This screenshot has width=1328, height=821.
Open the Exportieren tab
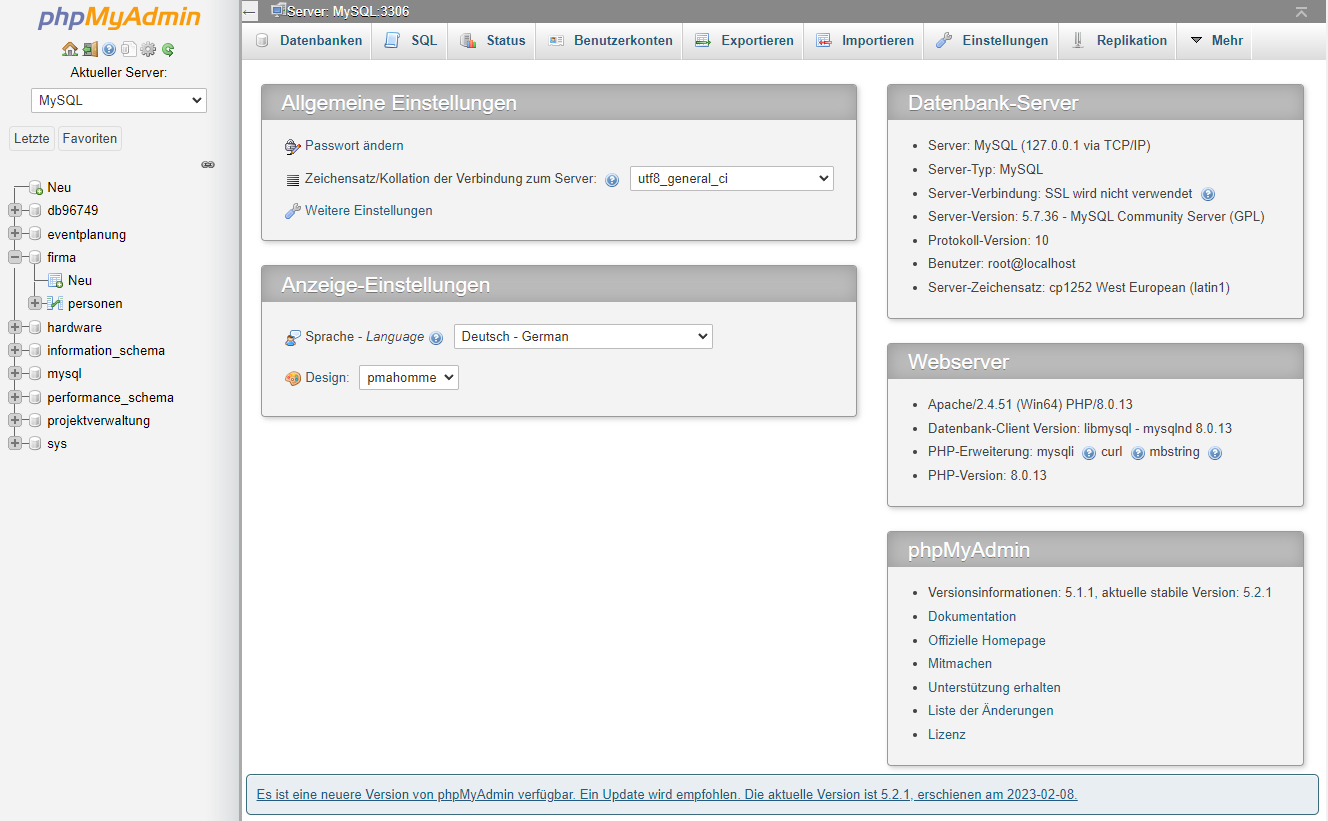tap(744, 41)
